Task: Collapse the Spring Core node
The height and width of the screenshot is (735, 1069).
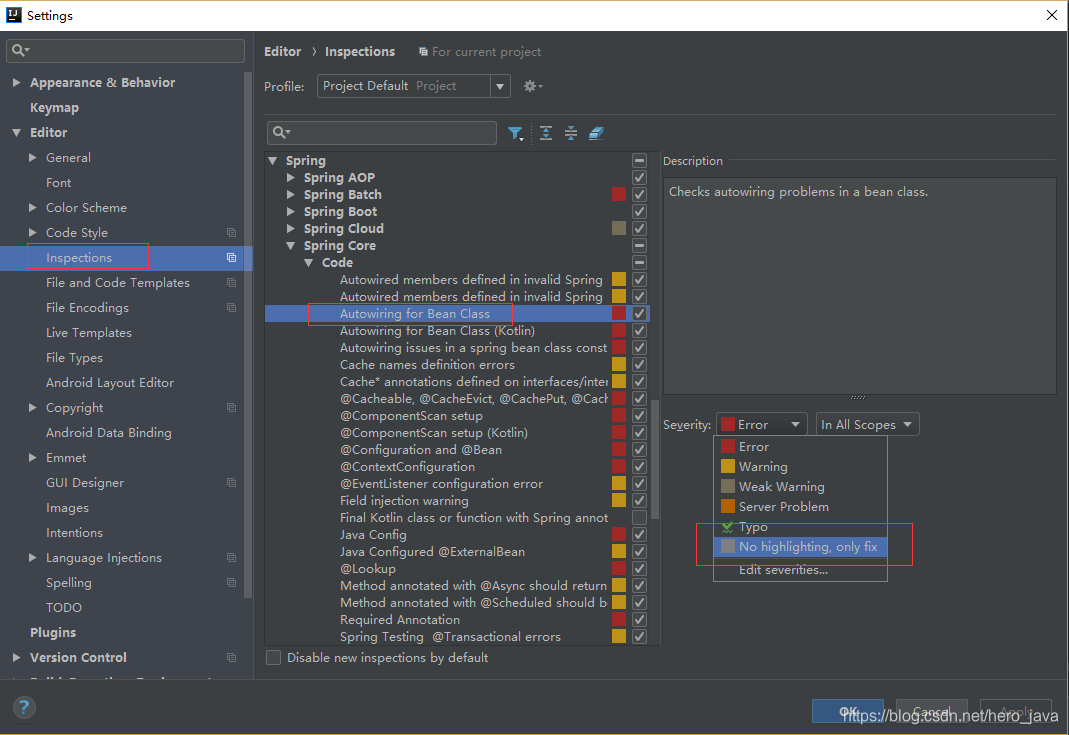Action: pos(291,245)
